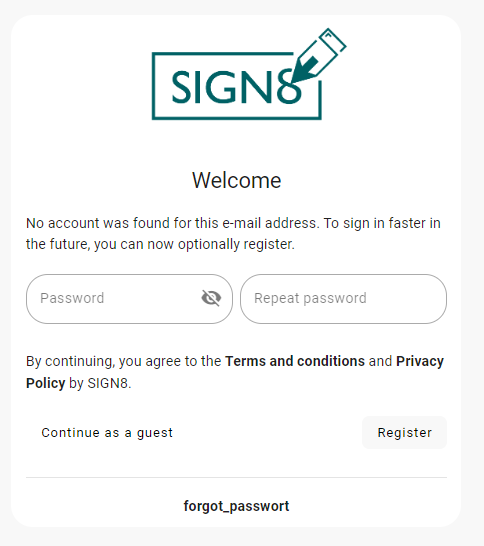
Task: Click the Welcome heading
Action: point(236,180)
